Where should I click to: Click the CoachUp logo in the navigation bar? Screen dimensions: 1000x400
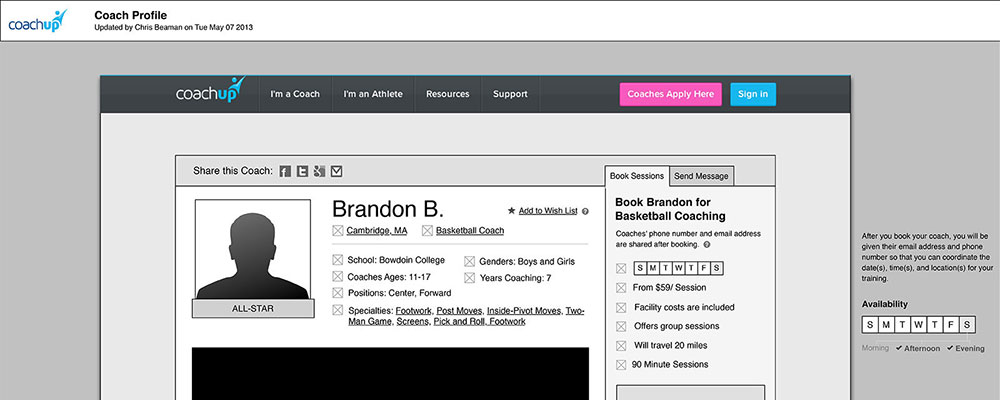coord(210,94)
